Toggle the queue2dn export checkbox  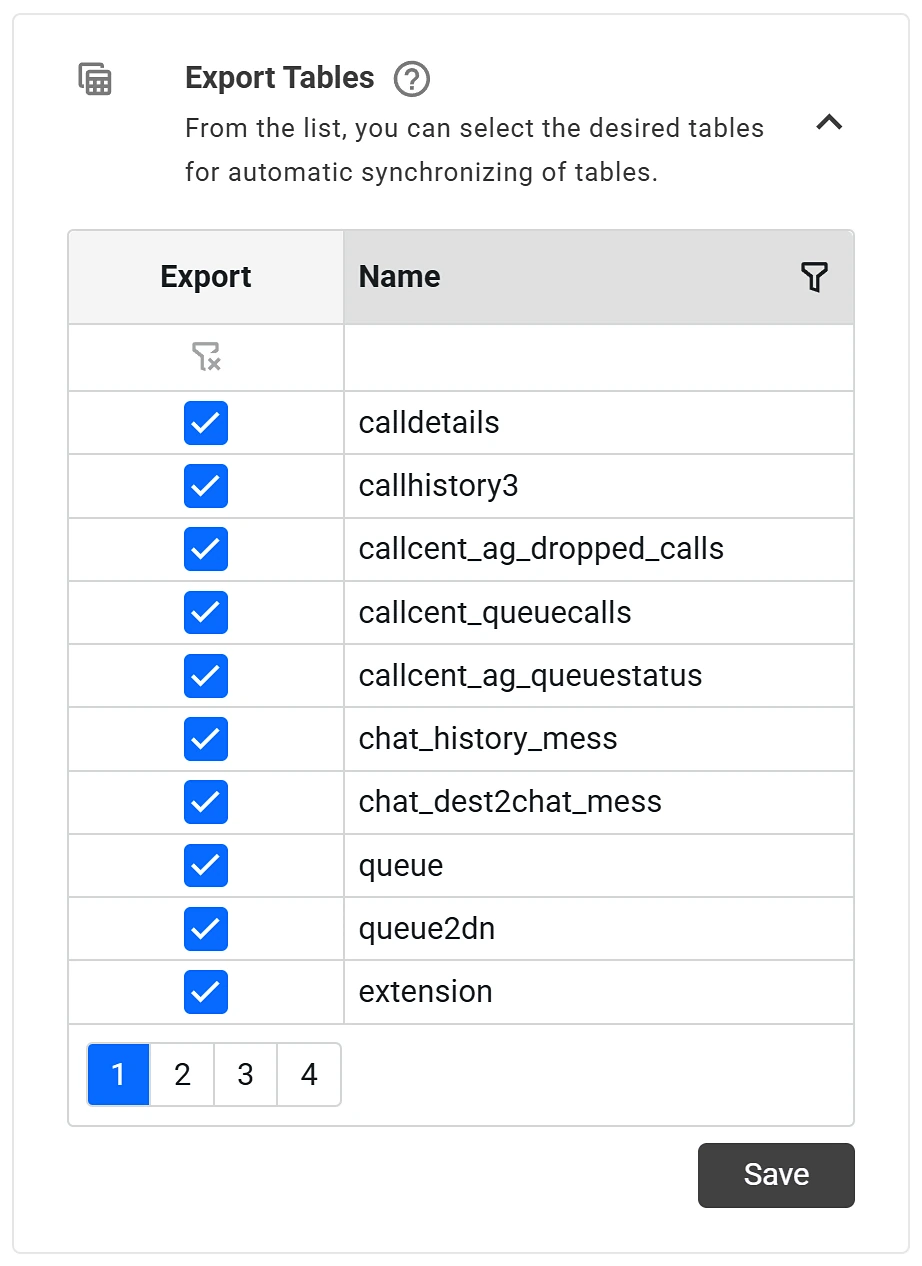pos(206,929)
